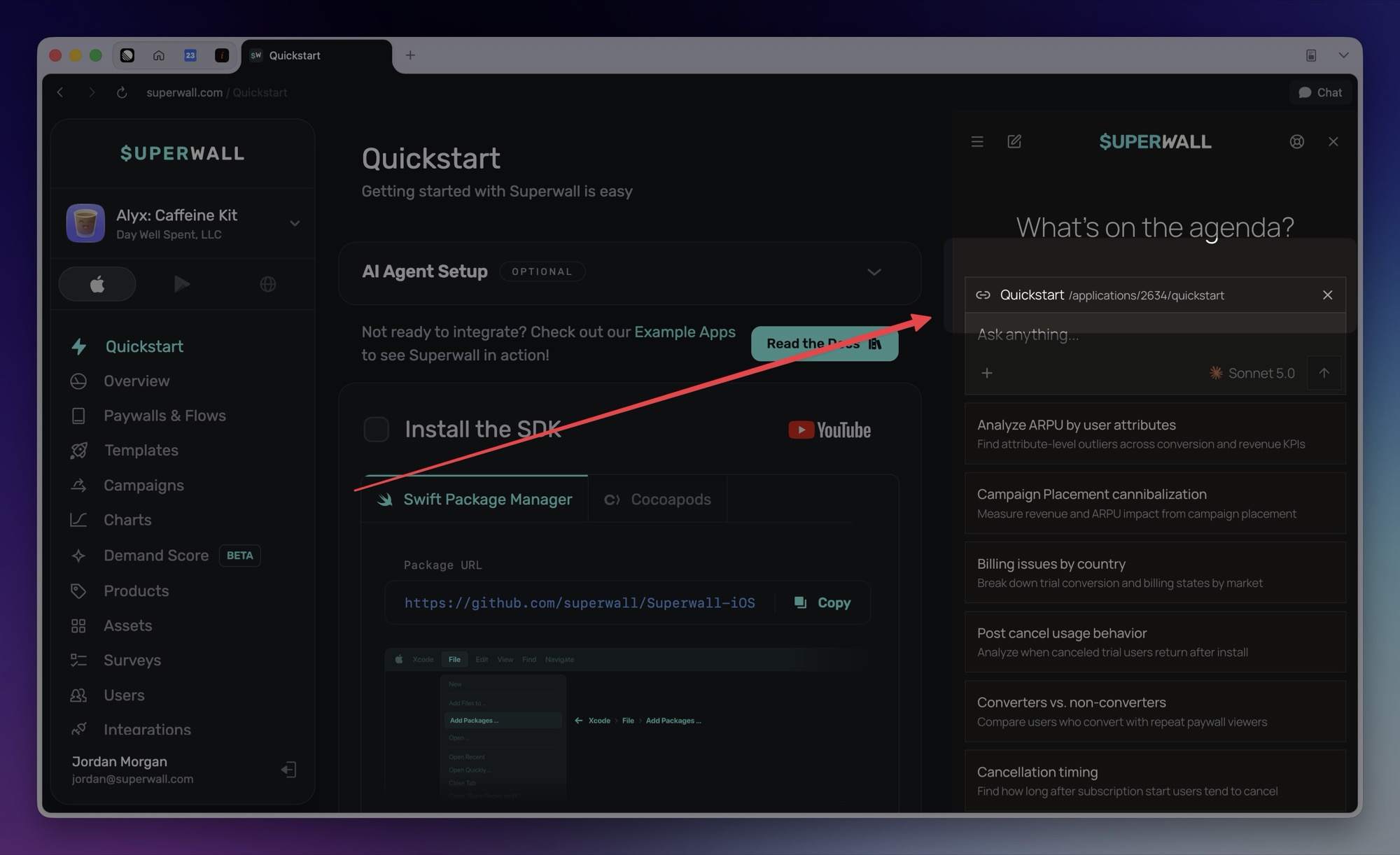Image resolution: width=1400 pixels, height=855 pixels.
Task: Open the YouTube video link
Action: 829,430
